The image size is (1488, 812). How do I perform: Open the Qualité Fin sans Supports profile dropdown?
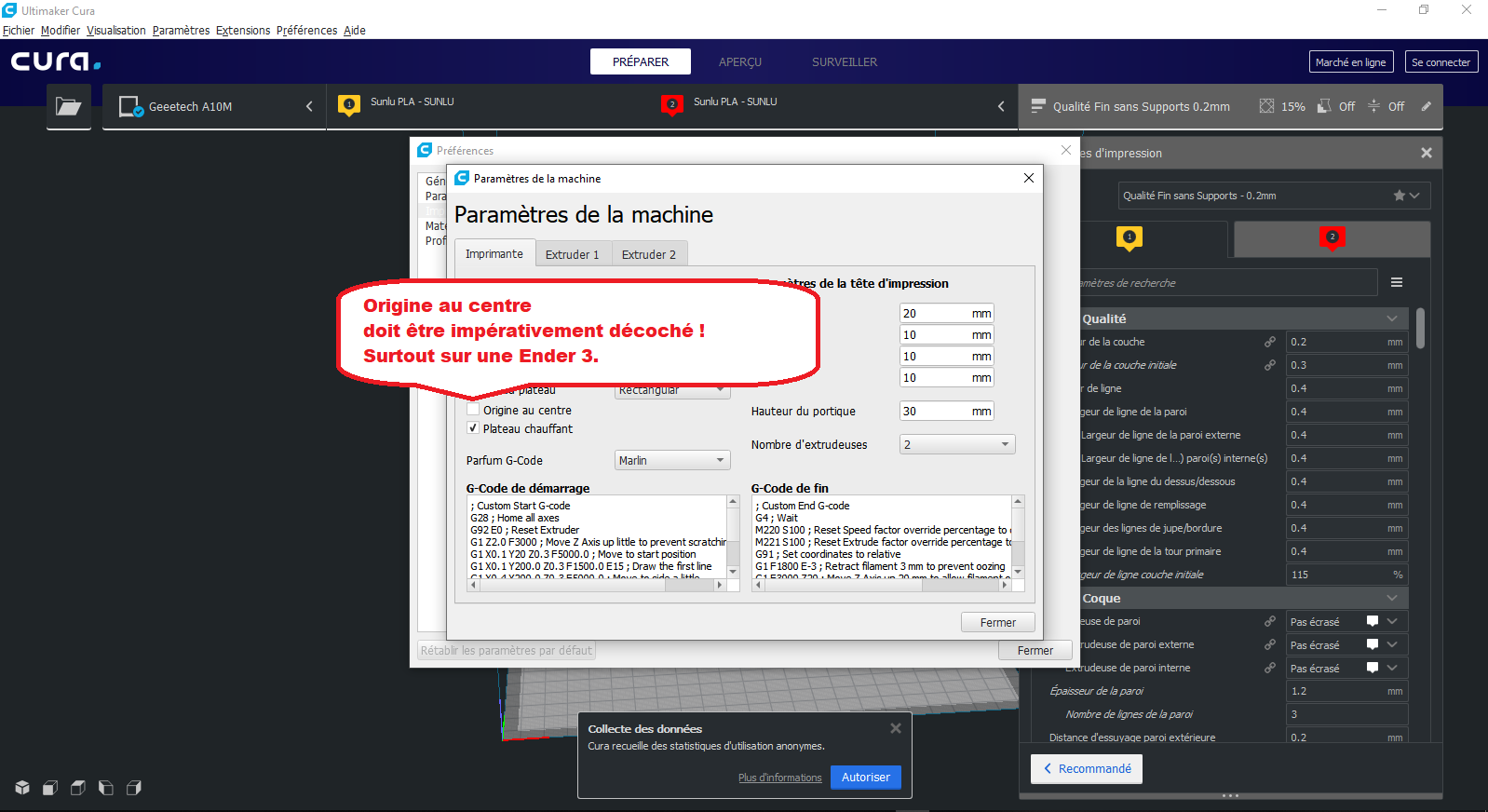click(1274, 196)
